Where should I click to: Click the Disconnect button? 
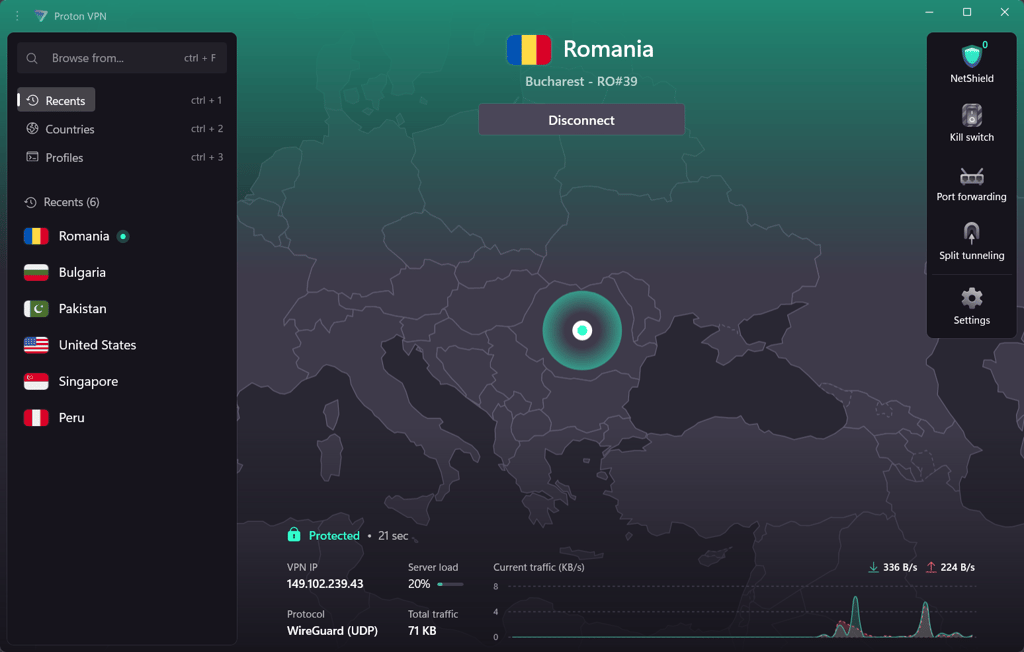coord(581,120)
